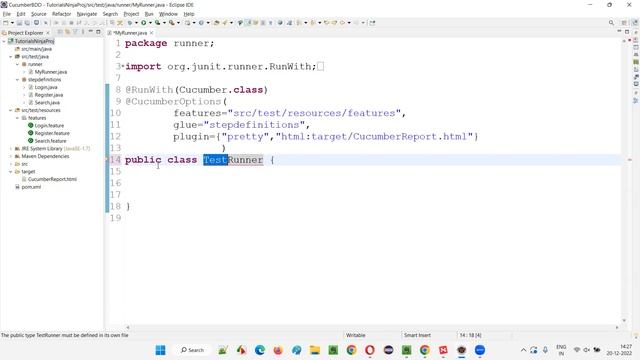Click the taskbar Search box
The height and width of the screenshot is (360, 640).
click(x=192, y=350)
